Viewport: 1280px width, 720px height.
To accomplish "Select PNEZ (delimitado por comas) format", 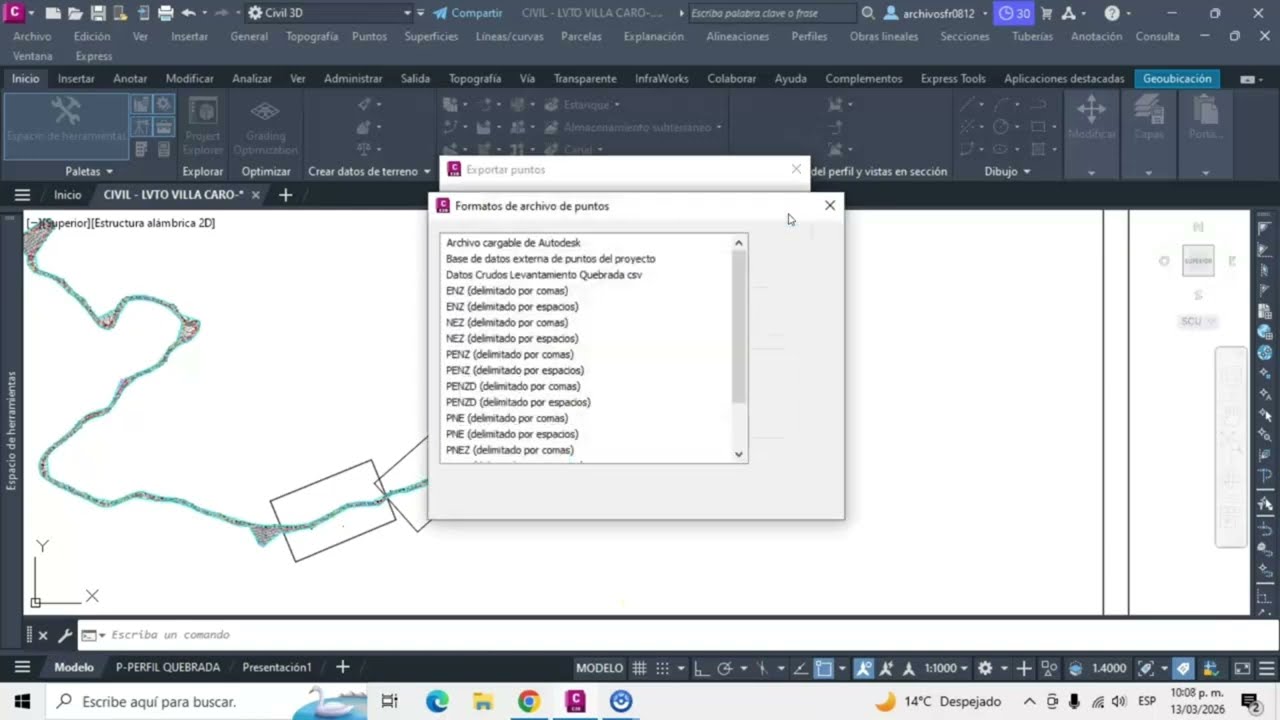I will click(510, 451).
